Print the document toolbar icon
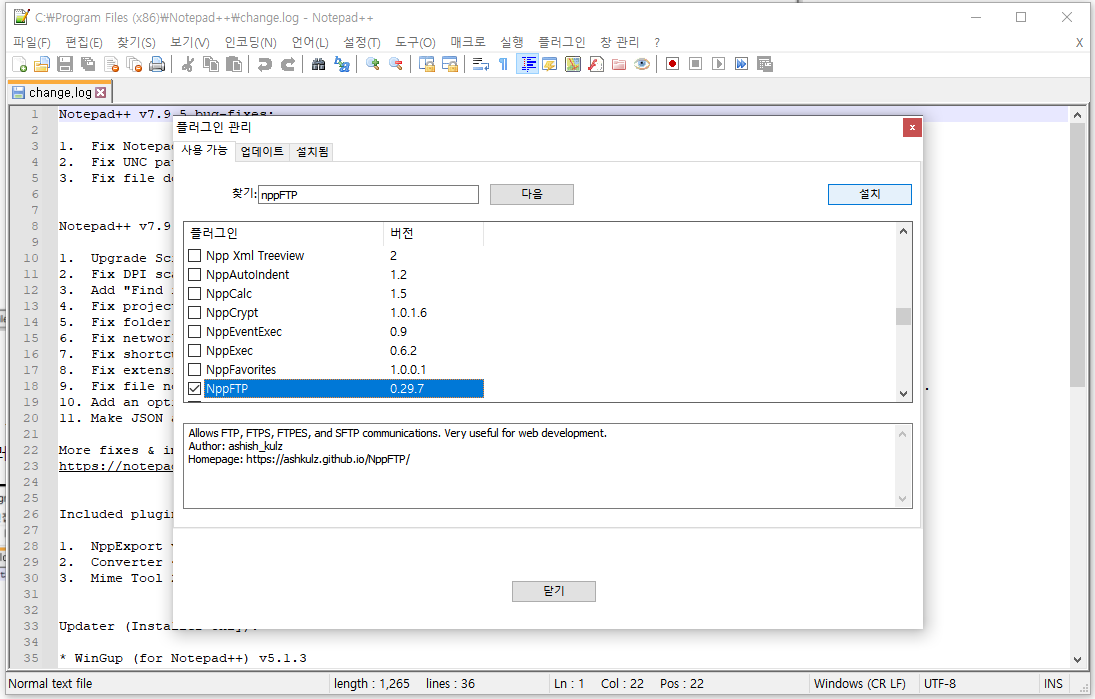Image resolution: width=1095 pixels, height=699 pixels. [x=157, y=64]
